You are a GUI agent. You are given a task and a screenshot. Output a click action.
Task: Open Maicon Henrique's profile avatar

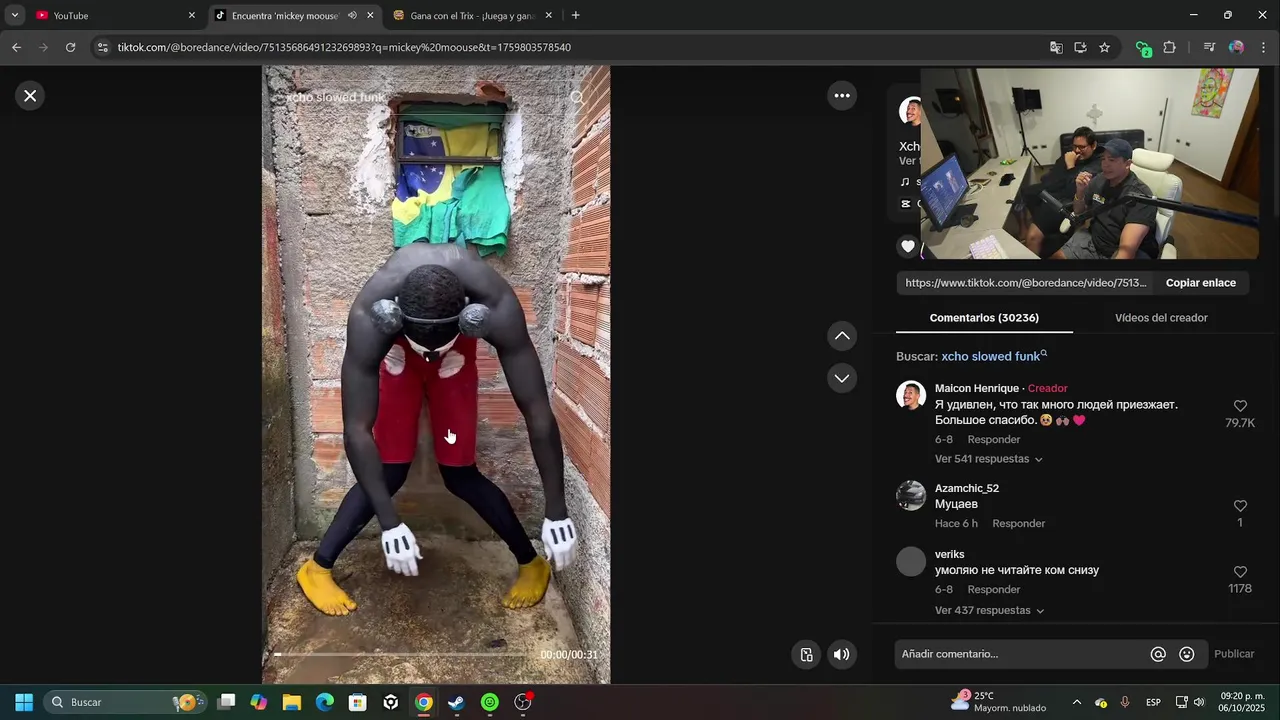pyautogui.click(x=911, y=396)
